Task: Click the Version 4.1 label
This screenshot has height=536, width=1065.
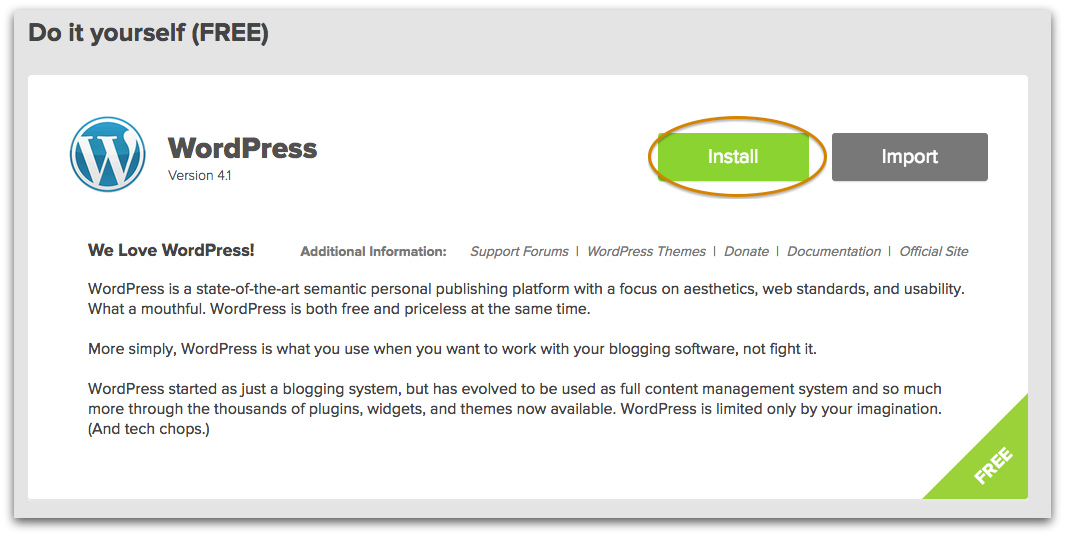Action: click(200, 175)
